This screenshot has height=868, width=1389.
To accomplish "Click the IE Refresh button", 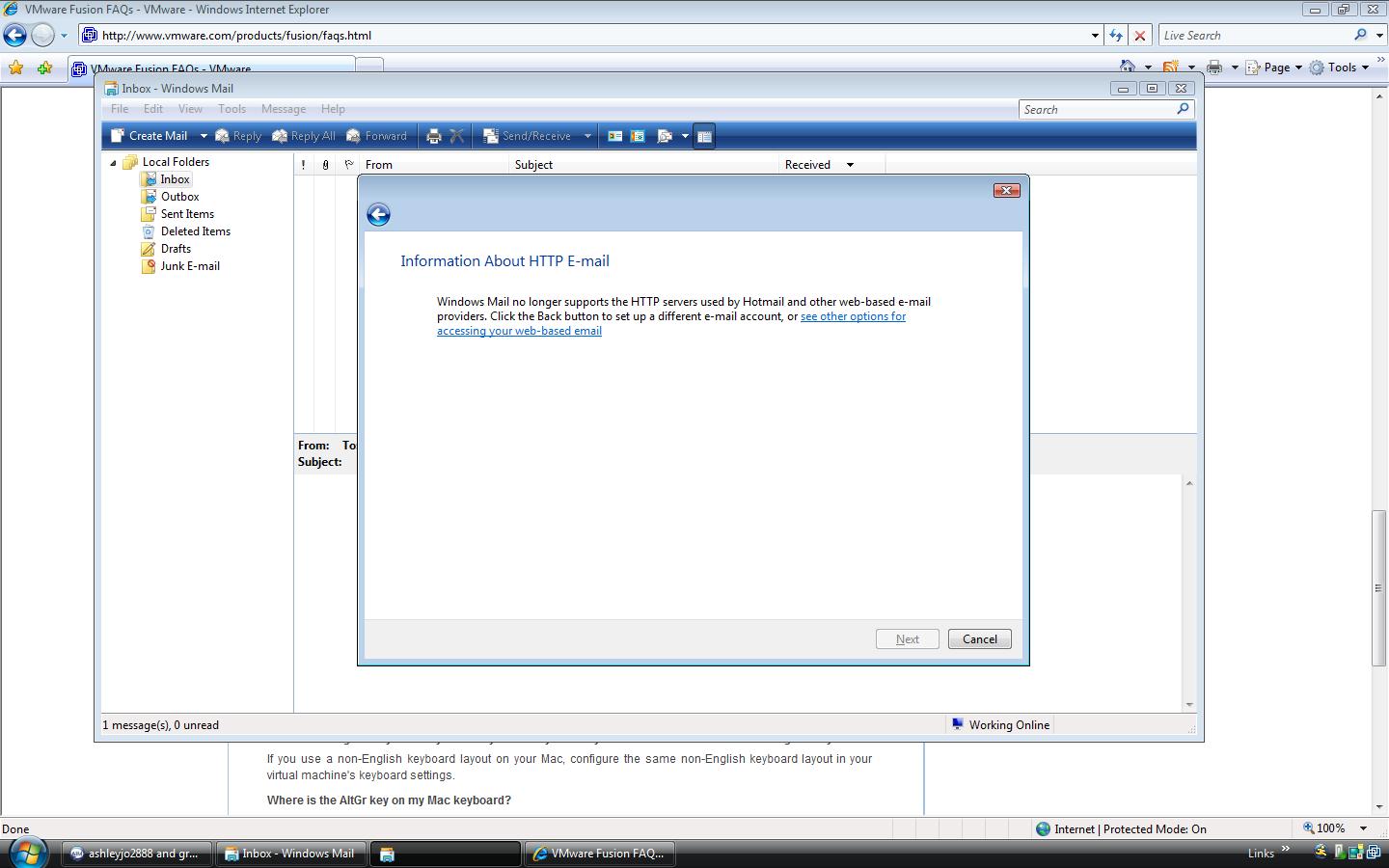I will click(x=1116, y=36).
